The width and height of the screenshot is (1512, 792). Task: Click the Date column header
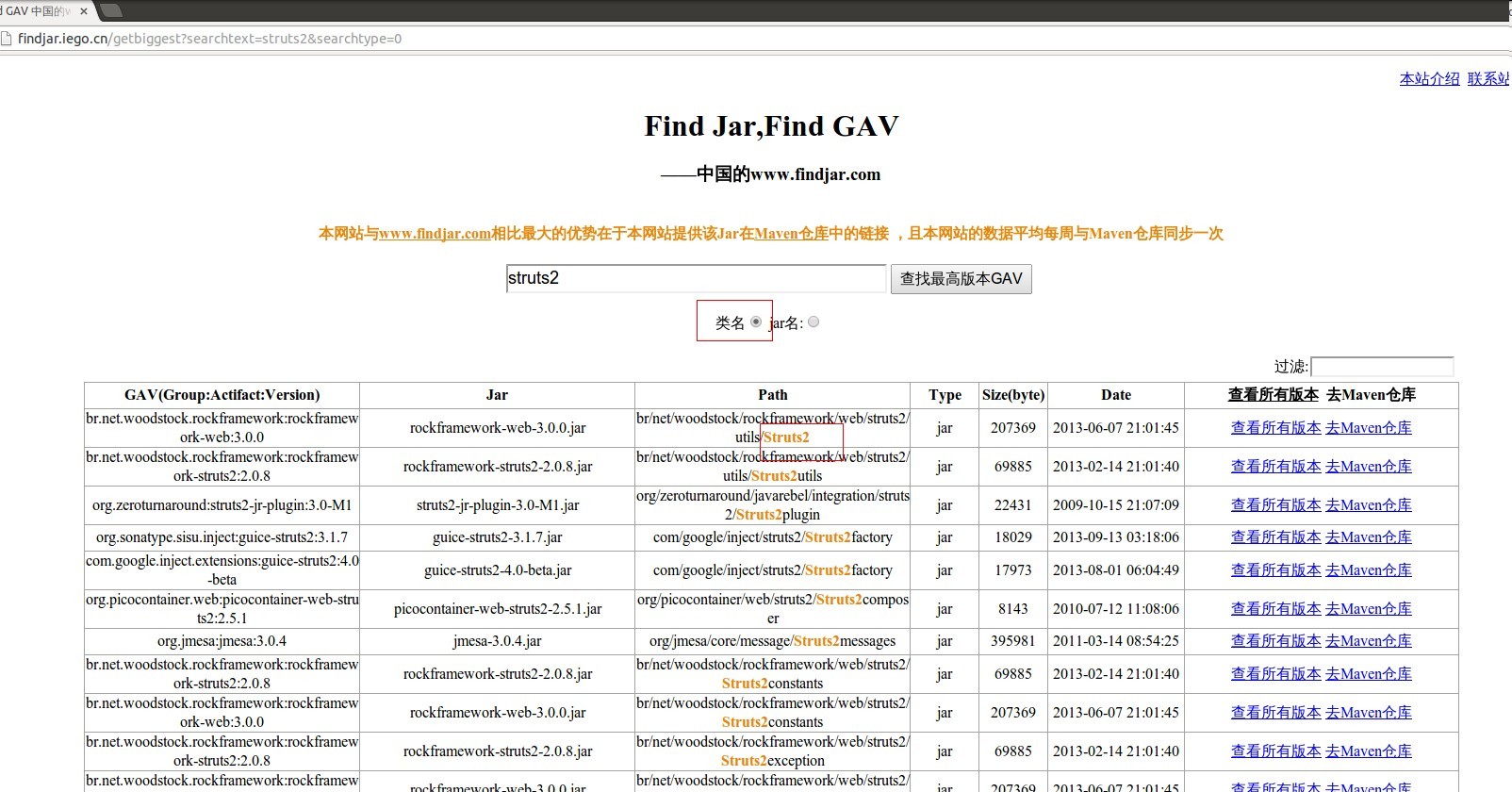click(x=1116, y=395)
